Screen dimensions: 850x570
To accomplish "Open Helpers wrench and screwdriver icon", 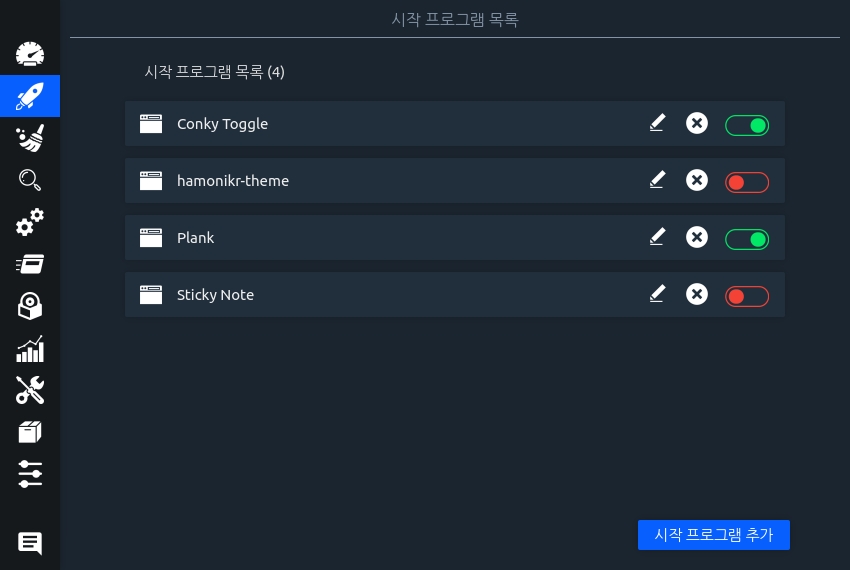I will coord(30,390).
